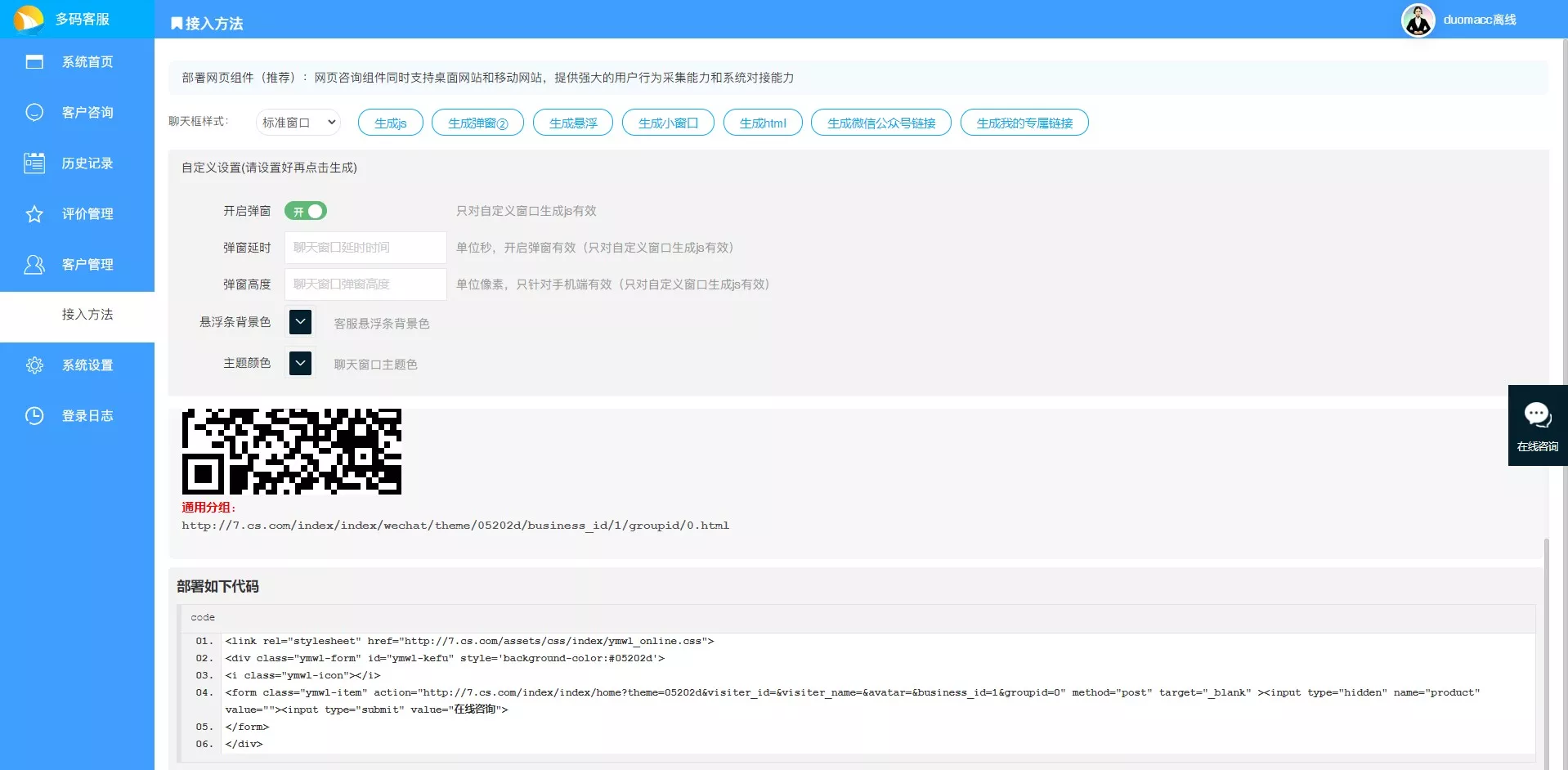Open the 主题颜色 color picker dropdown
The width and height of the screenshot is (1568, 770).
pyautogui.click(x=300, y=363)
